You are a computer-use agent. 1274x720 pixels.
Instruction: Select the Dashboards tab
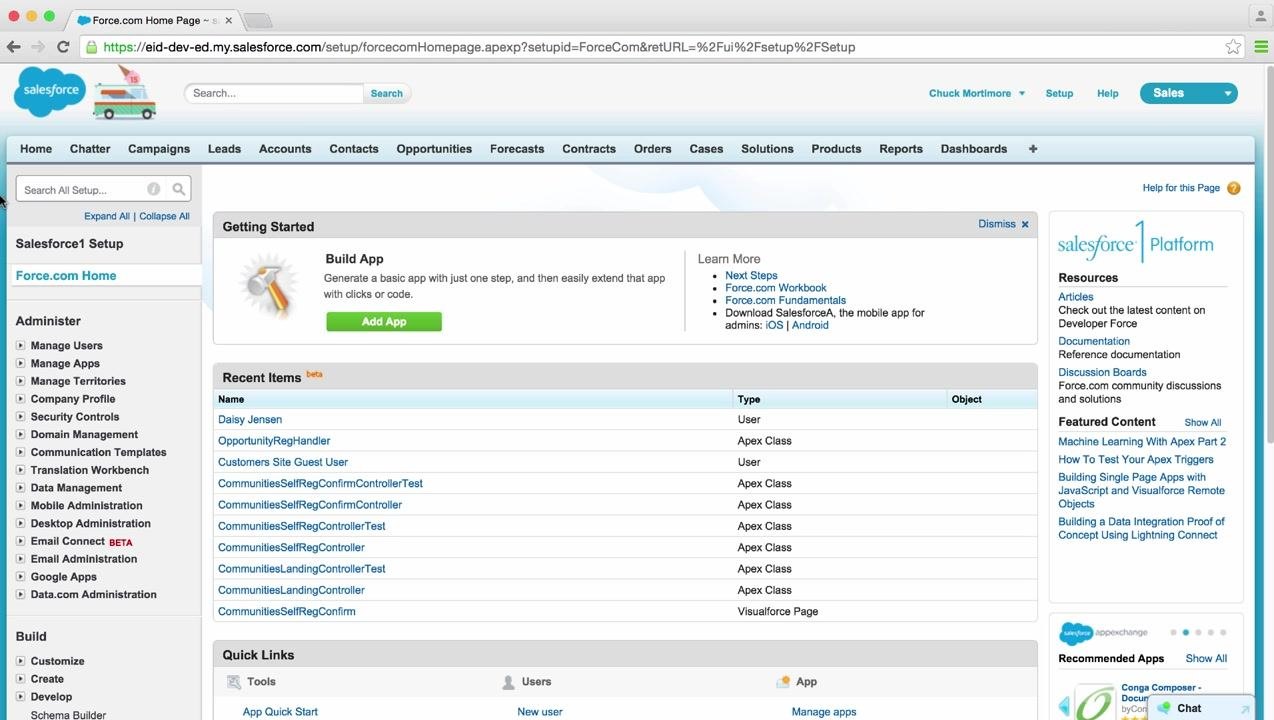point(974,149)
